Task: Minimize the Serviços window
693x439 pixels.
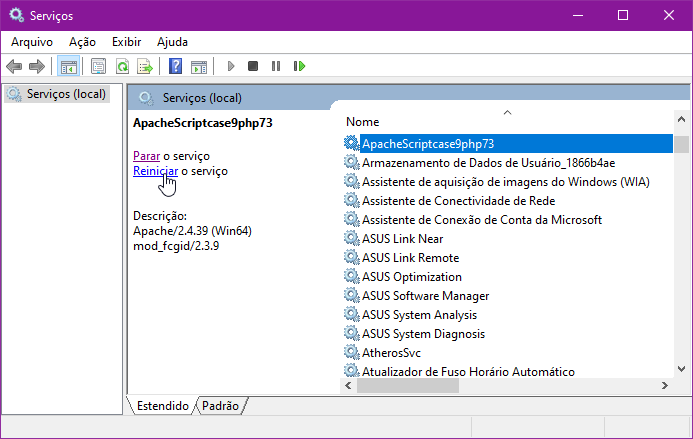Action: (x=578, y=15)
